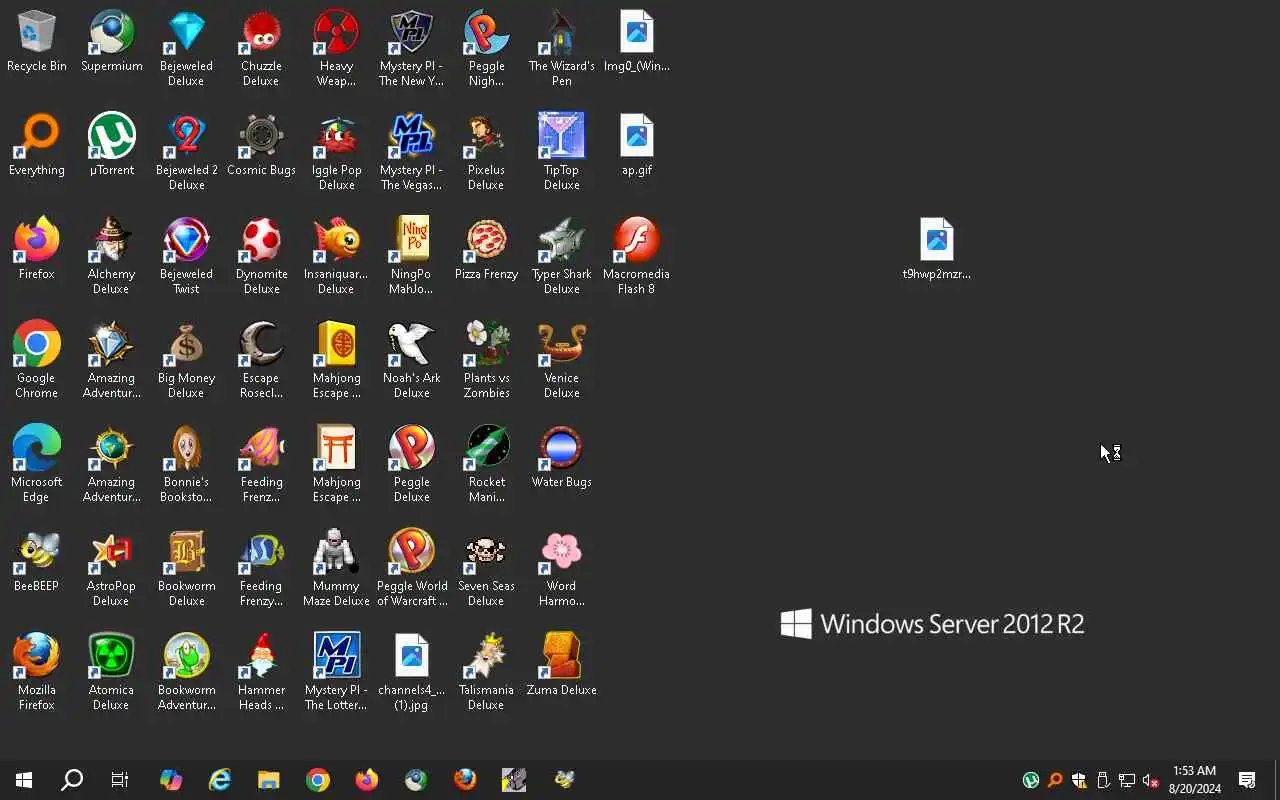Image resolution: width=1280 pixels, height=800 pixels.
Task: Select the Everything search shortcut on desktop
Action: tap(37, 146)
